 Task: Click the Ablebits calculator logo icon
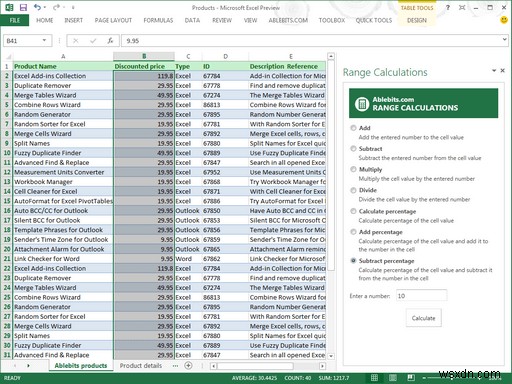point(362,104)
